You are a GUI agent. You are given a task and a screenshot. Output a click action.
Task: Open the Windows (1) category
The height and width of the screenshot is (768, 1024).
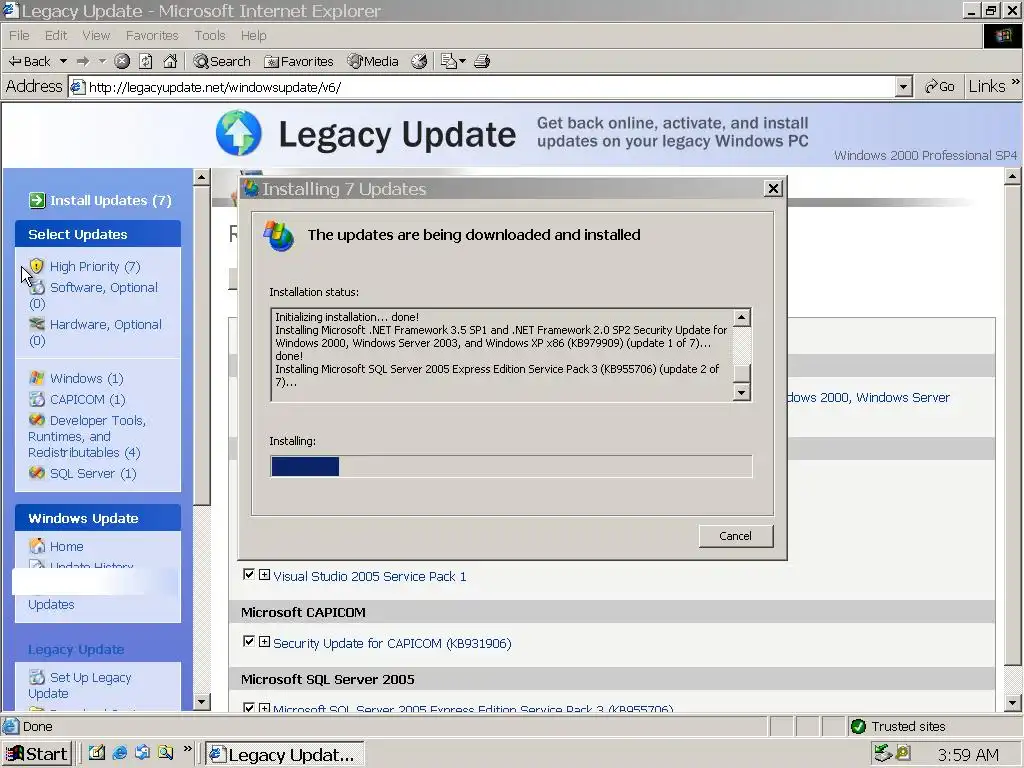(86, 379)
